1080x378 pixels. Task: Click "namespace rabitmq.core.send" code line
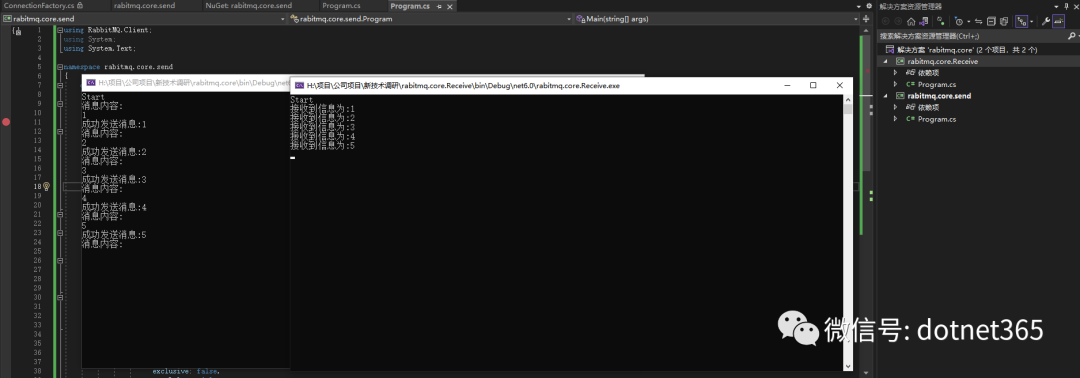pyautogui.click(x=118, y=67)
